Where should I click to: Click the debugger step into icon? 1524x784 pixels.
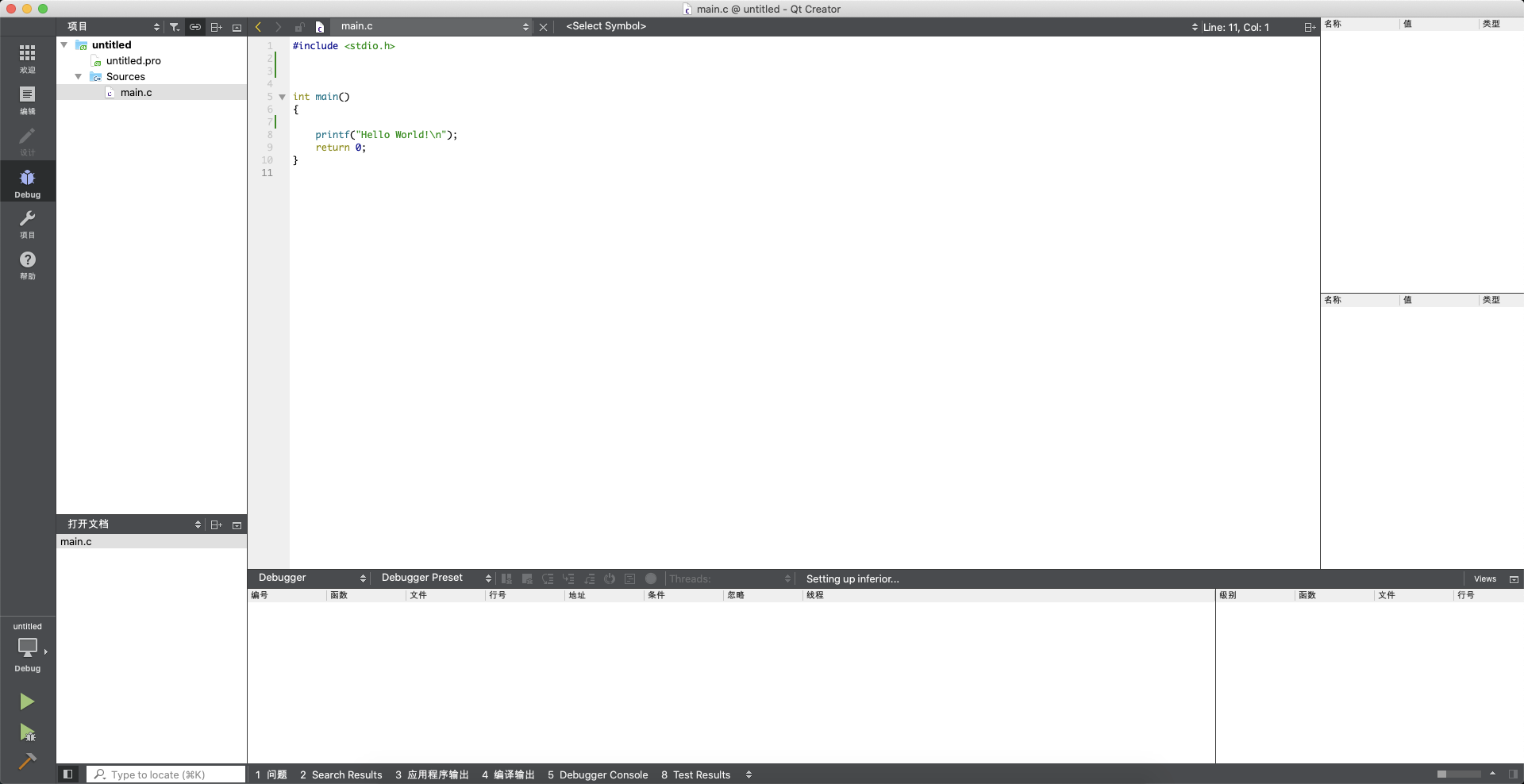click(568, 578)
